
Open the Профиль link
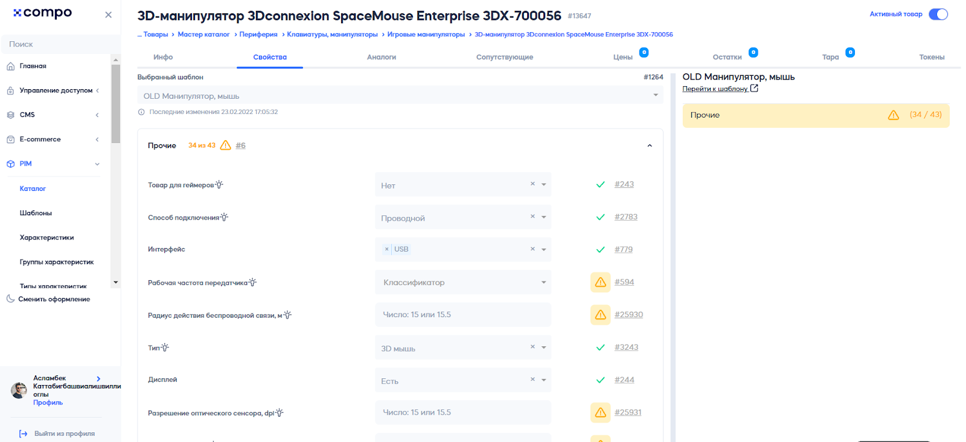tap(48, 403)
